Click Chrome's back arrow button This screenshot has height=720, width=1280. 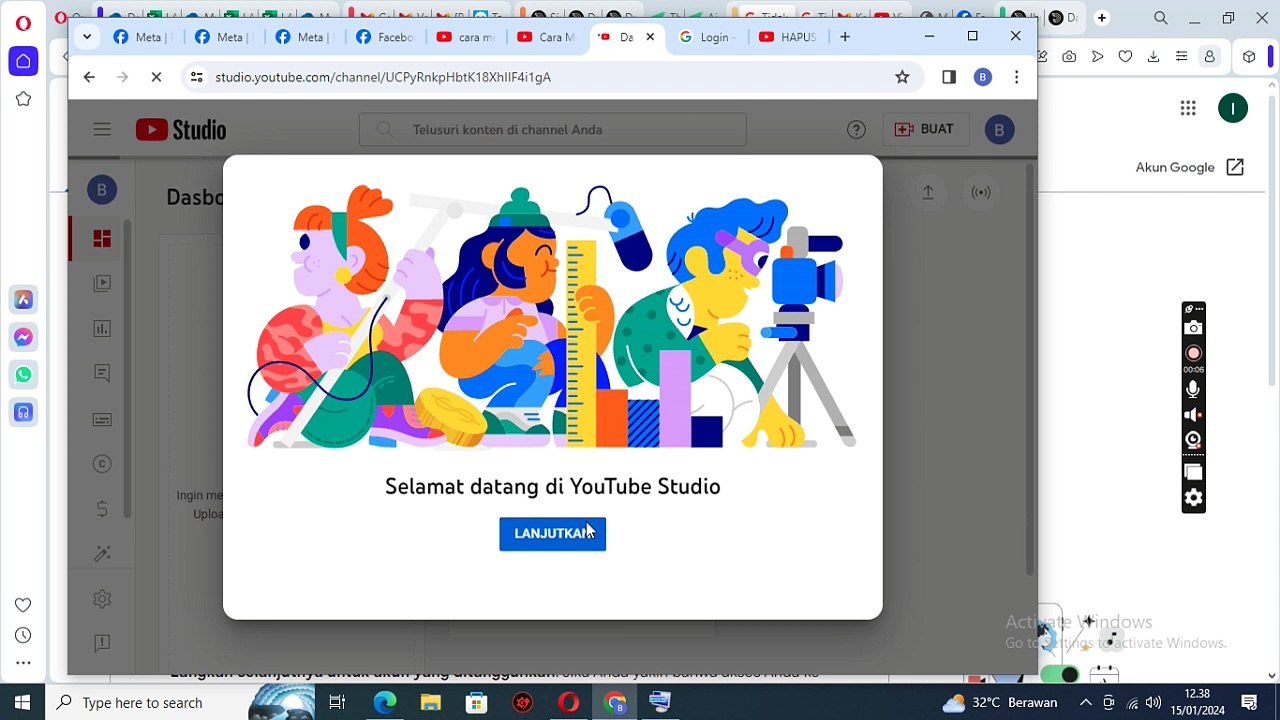(89, 77)
